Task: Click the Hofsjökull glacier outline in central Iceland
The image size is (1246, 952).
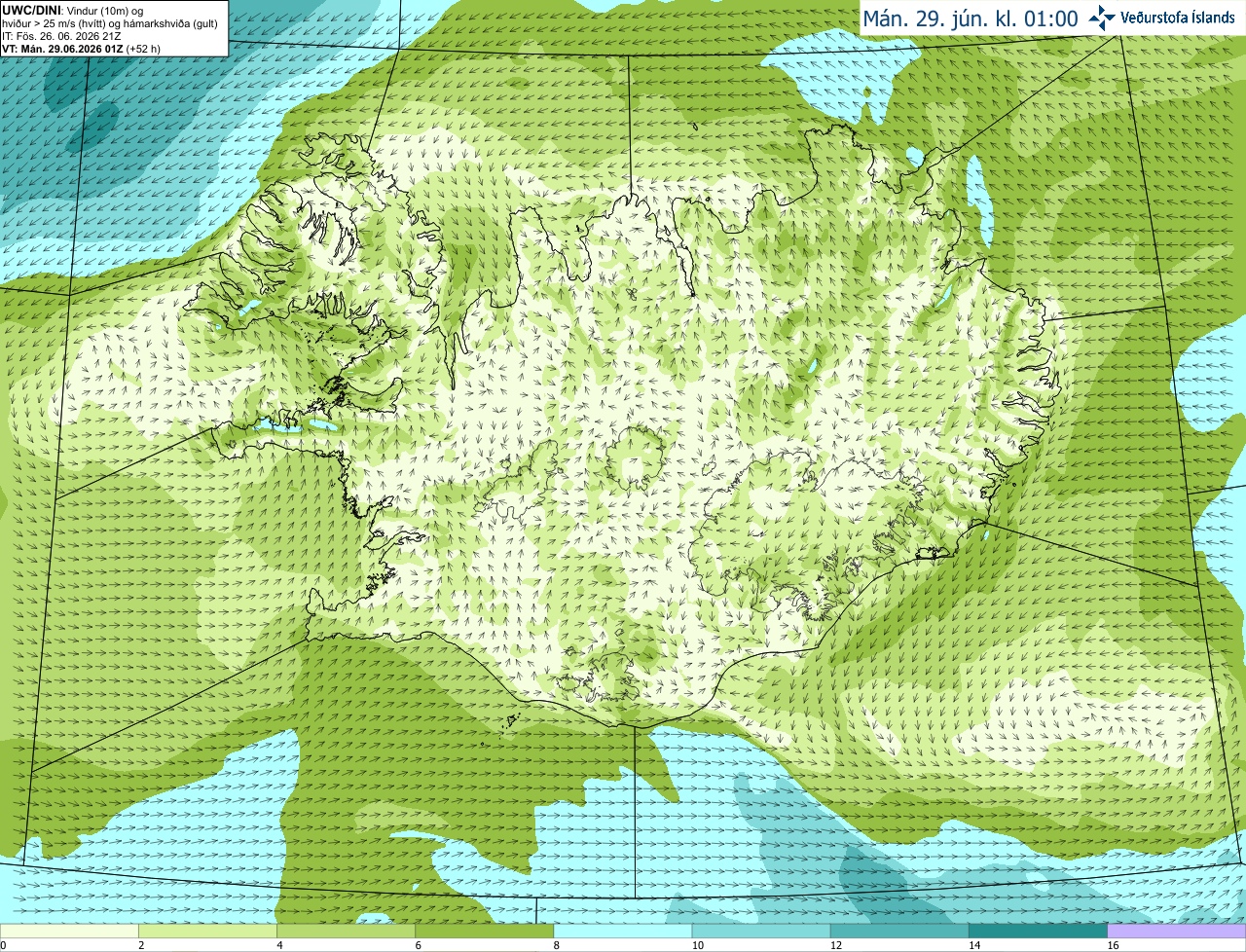Action: pos(635,459)
